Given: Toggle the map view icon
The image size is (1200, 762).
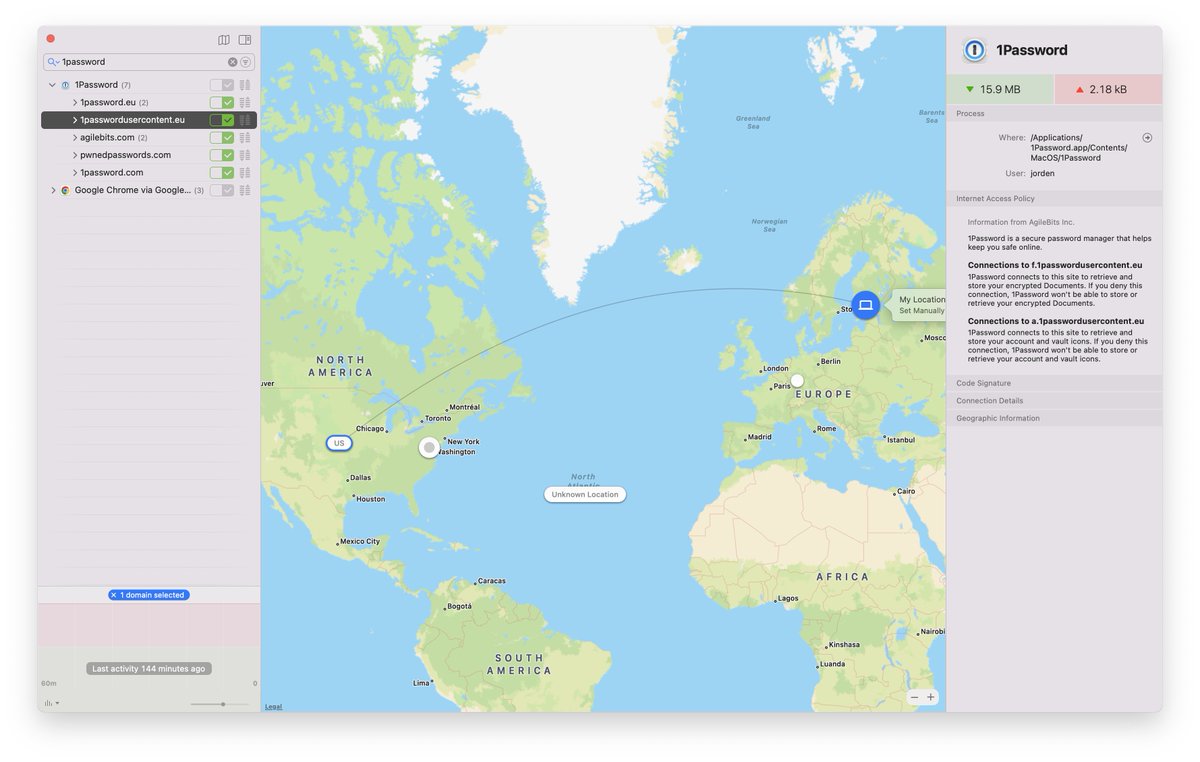Looking at the screenshot, I should [224, 40].
